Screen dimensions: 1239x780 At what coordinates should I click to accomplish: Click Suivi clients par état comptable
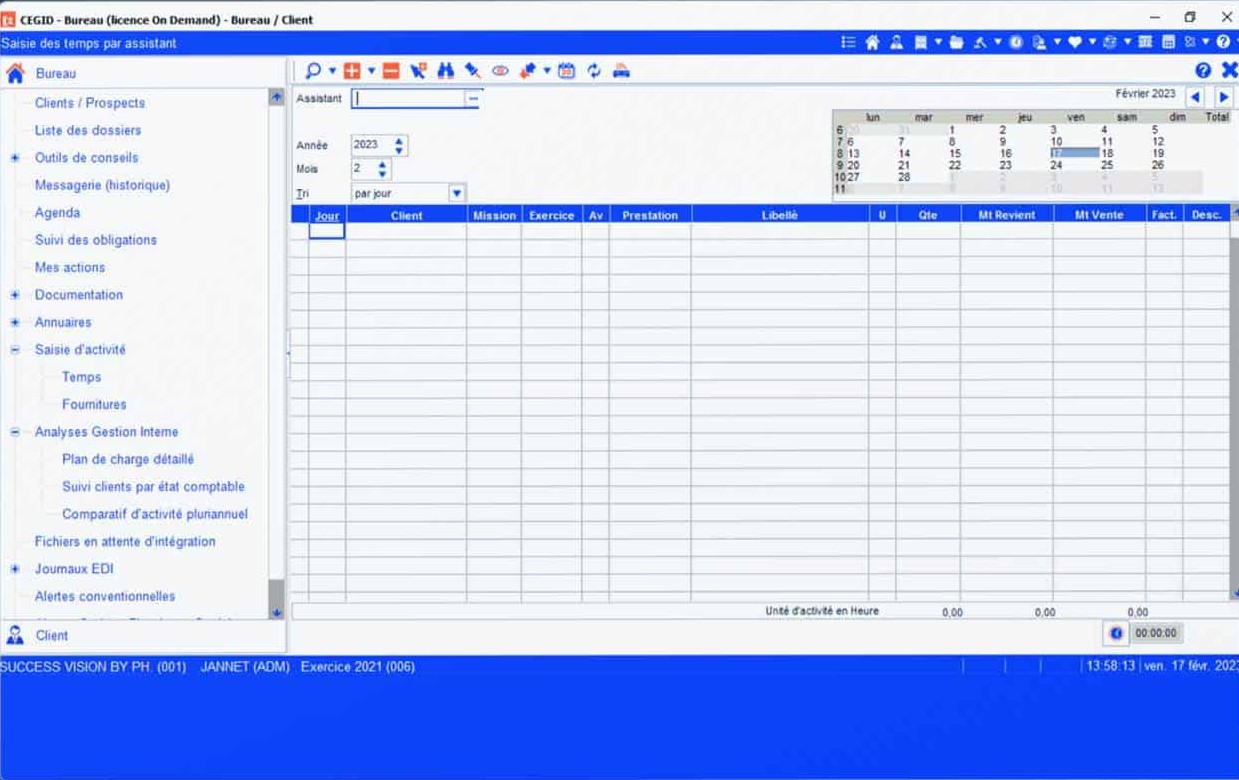click(152, 486)
